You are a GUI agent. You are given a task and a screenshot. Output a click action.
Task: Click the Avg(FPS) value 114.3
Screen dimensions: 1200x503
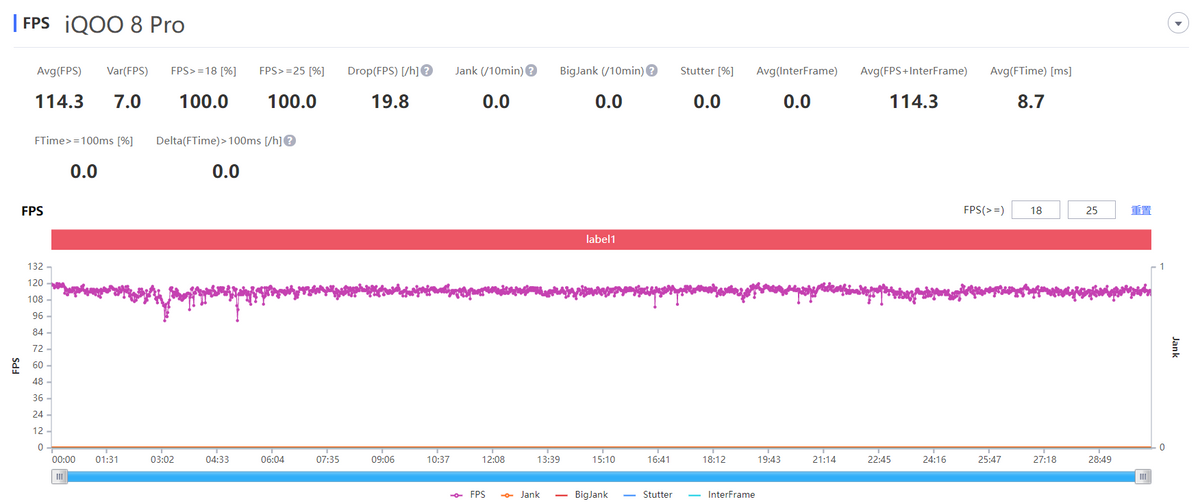click(x=59, y=101)
